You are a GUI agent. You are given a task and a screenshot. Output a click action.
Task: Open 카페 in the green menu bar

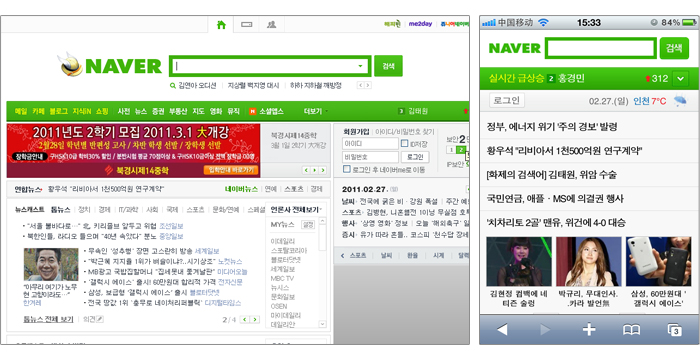click(x=38, y=111)
